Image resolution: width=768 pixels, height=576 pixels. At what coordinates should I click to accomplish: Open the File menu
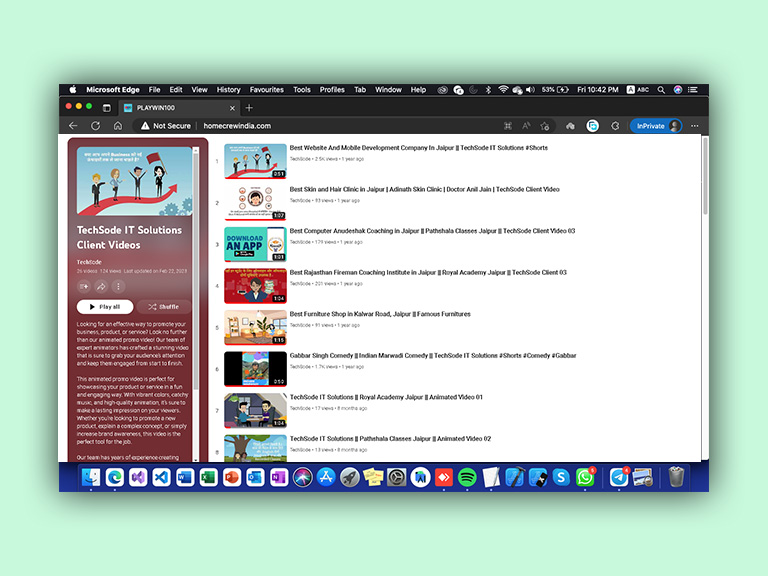pyautogui.click(x=154, y=90)
